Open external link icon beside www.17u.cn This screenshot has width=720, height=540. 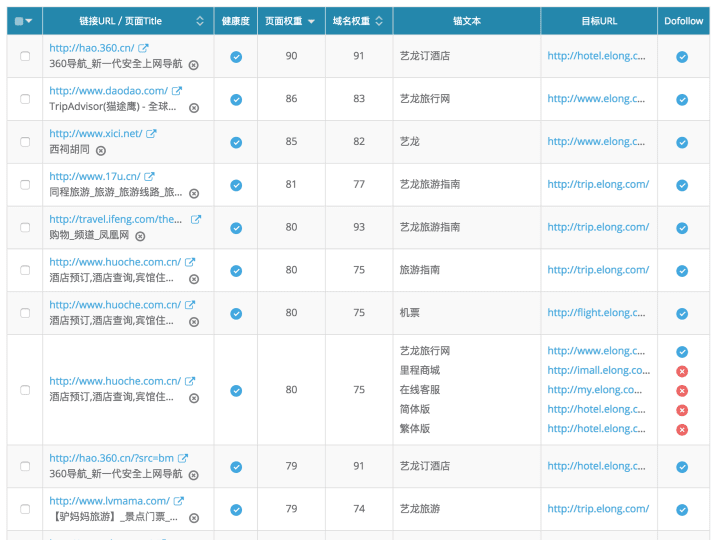point(149,176)
